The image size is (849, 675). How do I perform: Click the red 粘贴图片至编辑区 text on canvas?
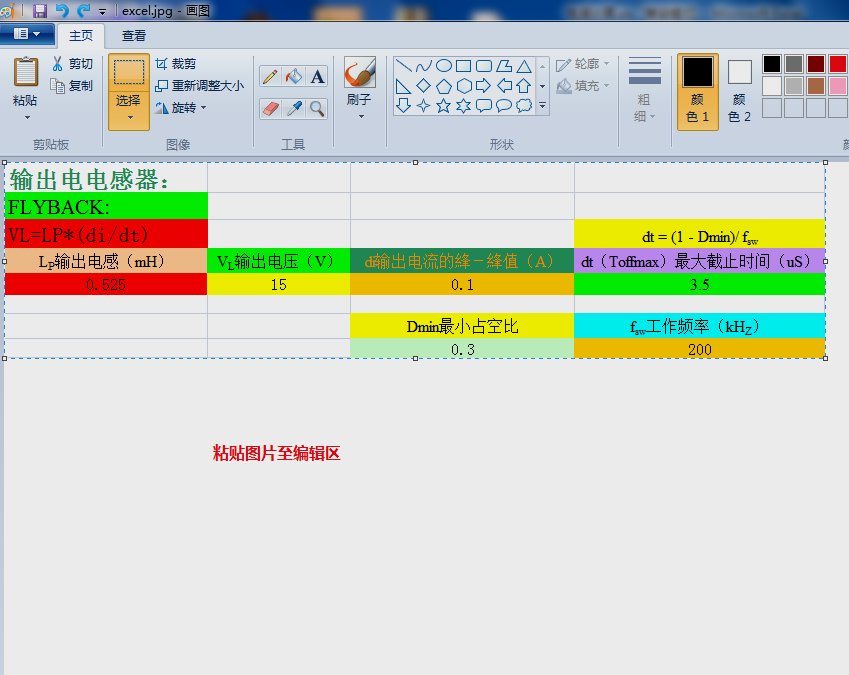coord(276,453)
